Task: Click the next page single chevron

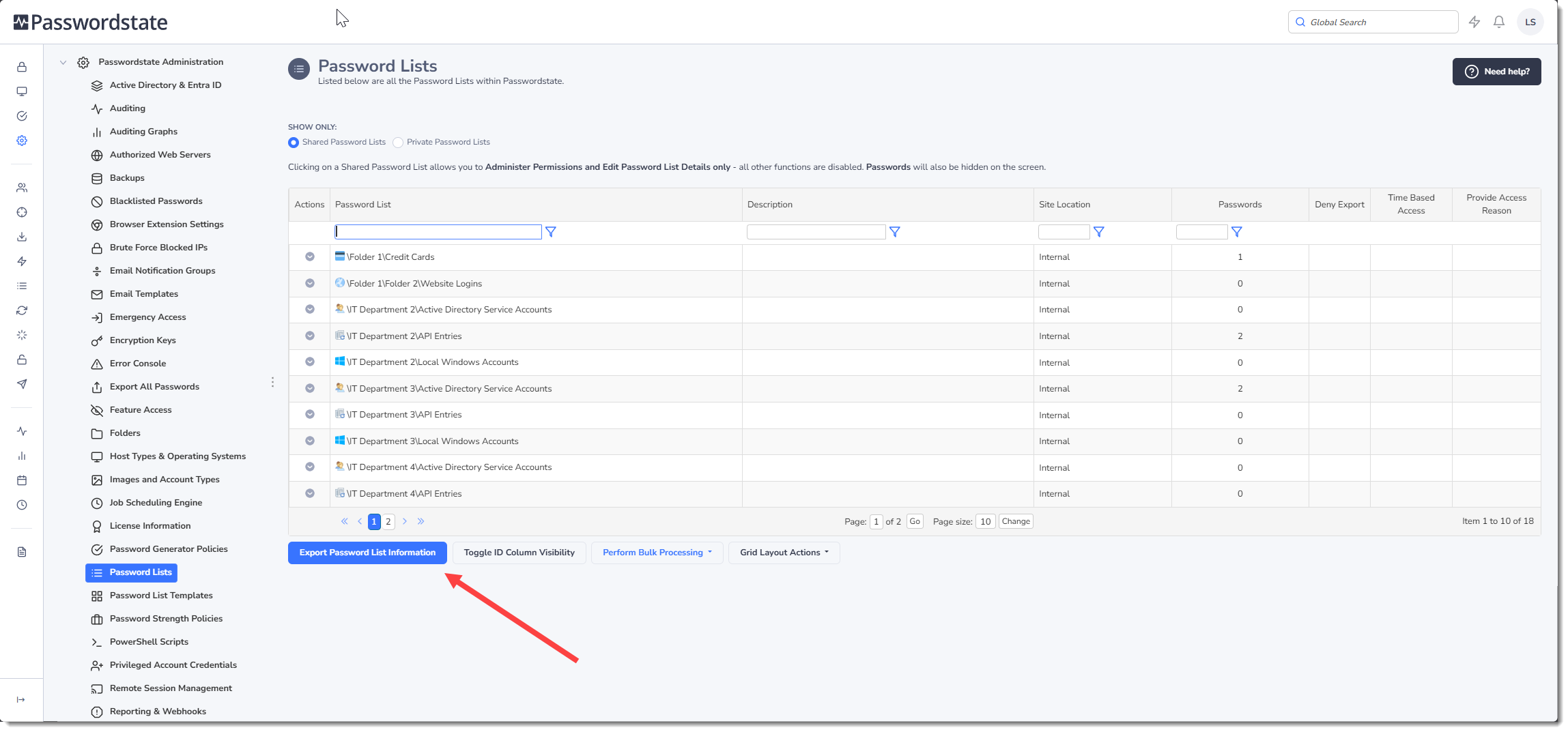Action: (x=405, y=521)
